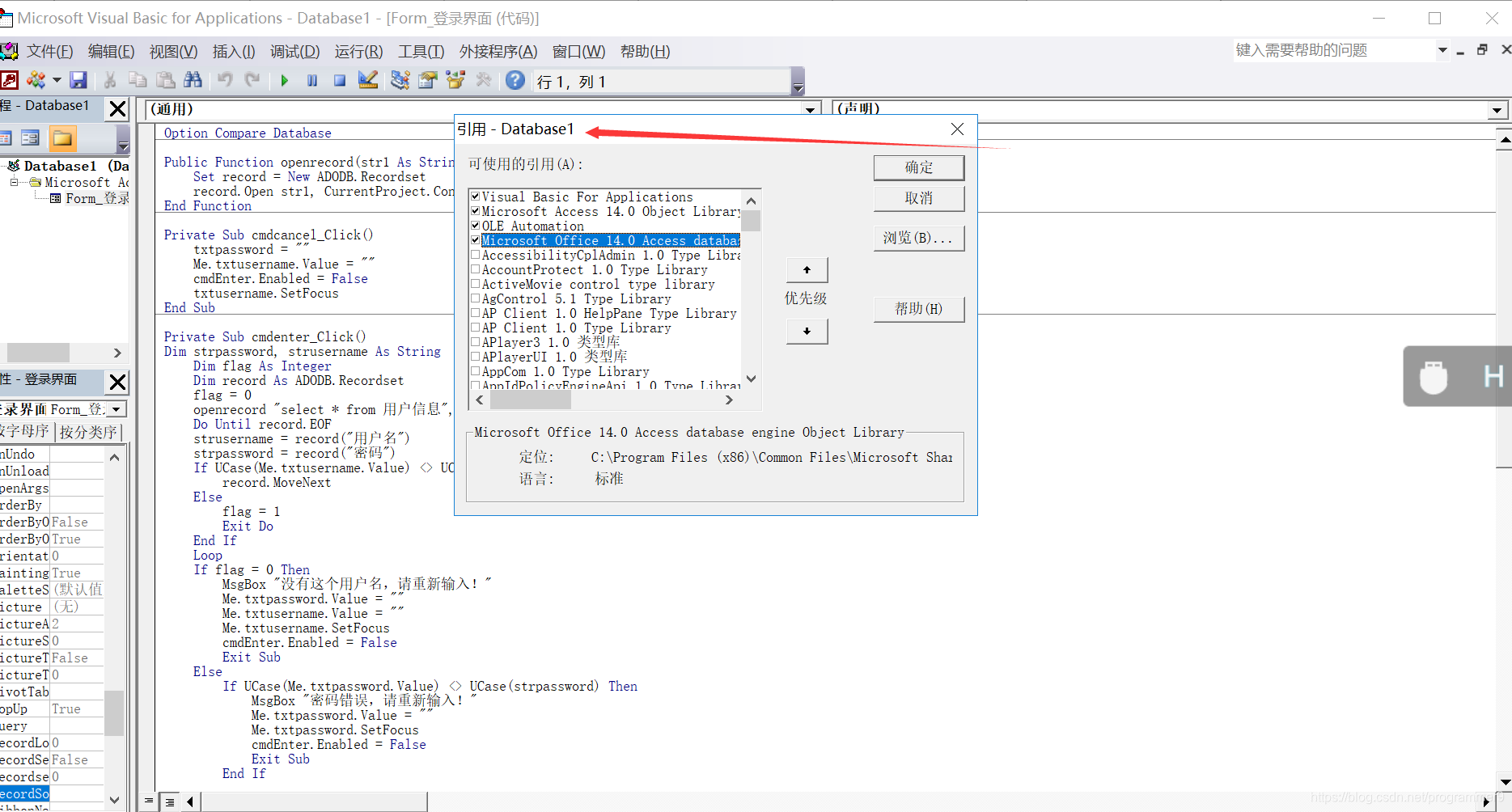1512x812 pixels.
Task: Run the Sub/UserForm (play icon)
Action: click(284, 80)
